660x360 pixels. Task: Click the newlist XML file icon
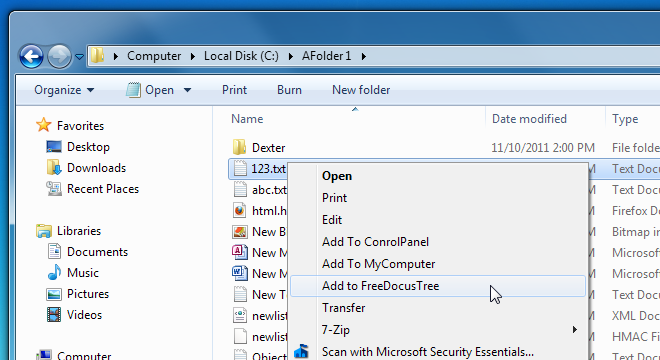[240, 315]
